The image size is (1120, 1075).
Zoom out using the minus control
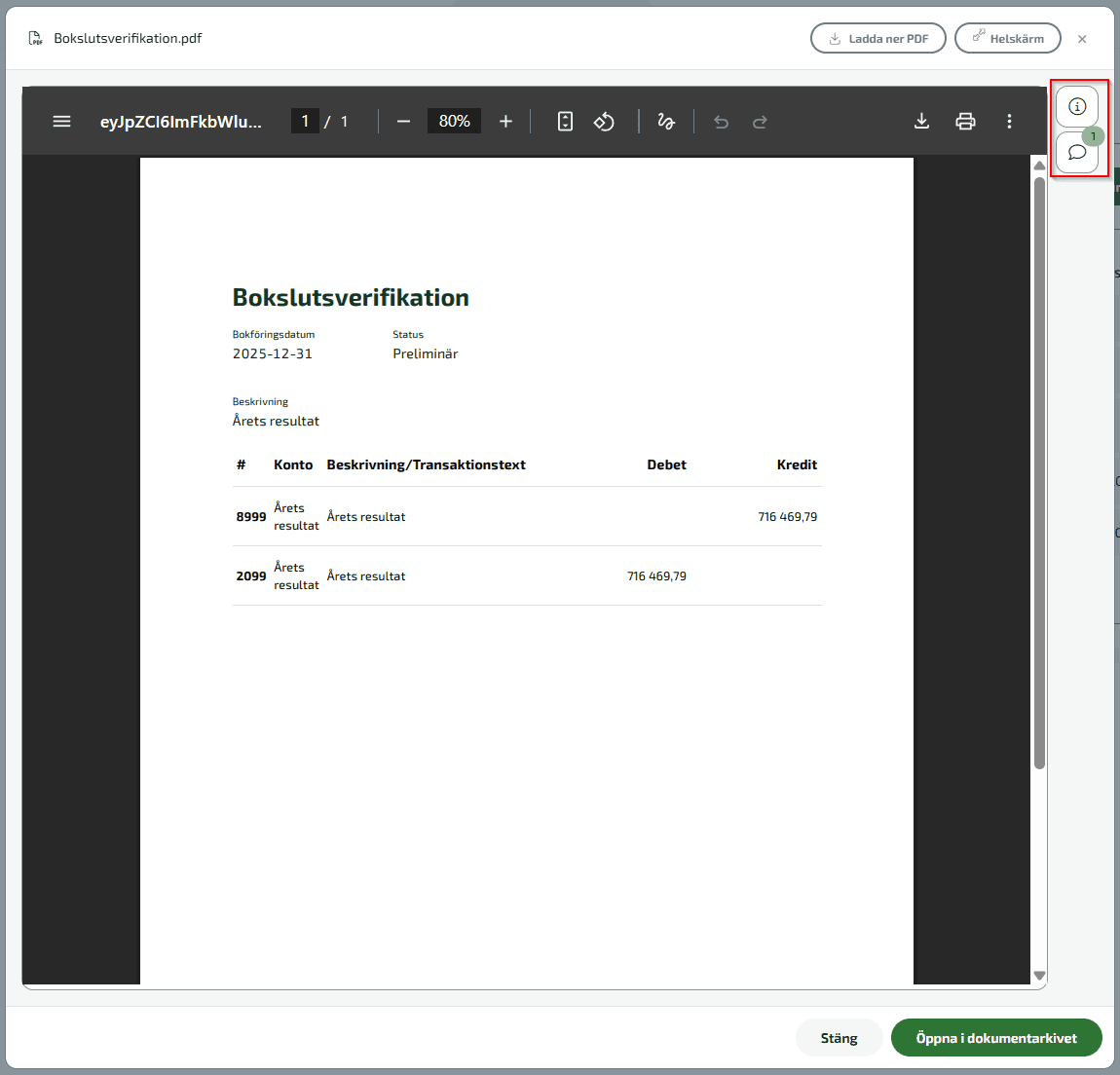pos(402,121)
